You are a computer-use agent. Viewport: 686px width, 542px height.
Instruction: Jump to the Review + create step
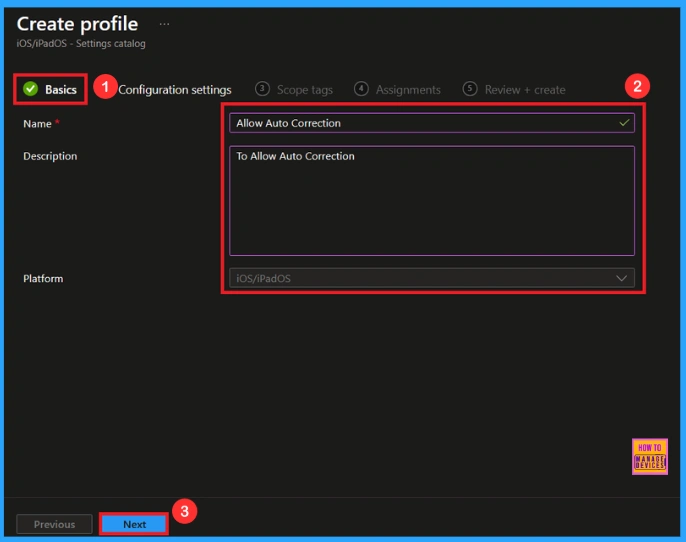(x=514, y=90)
